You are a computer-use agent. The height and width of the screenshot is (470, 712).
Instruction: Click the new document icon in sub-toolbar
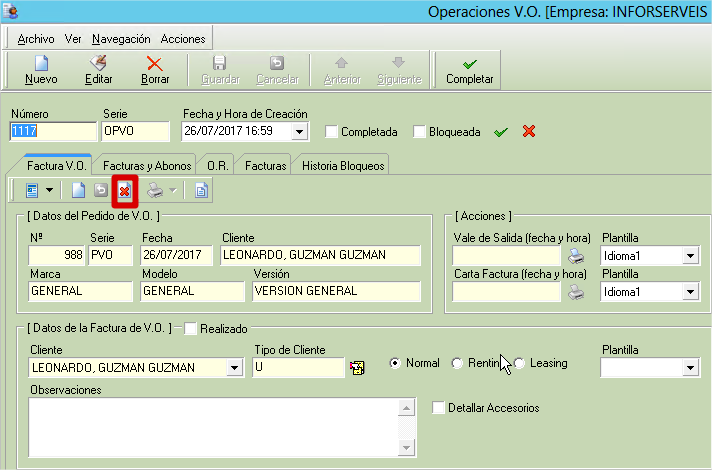(79, 190)
